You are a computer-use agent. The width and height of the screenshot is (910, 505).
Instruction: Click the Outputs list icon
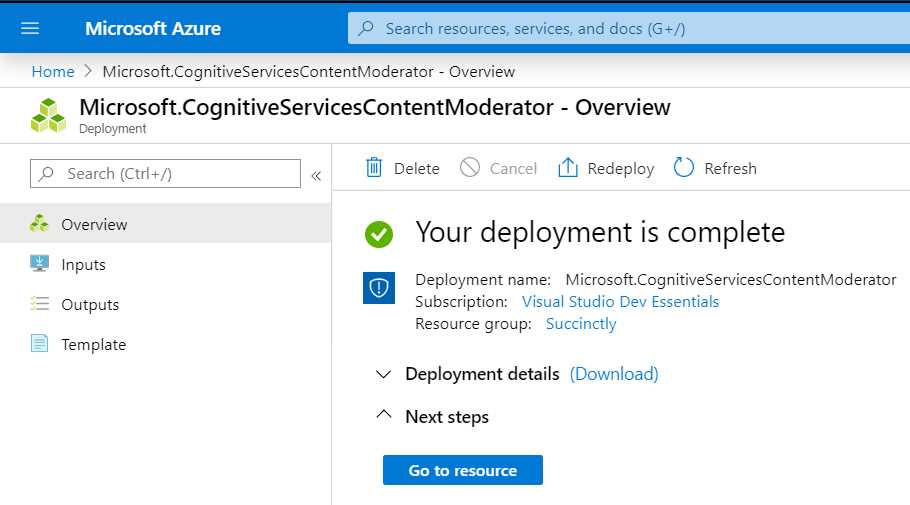tap(39, 304)
